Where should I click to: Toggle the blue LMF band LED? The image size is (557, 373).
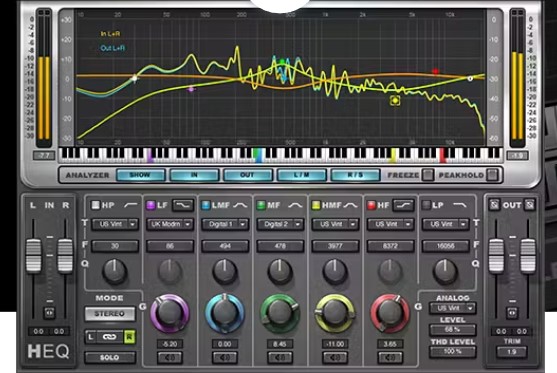pyautogui.click(x=206, y=205)
